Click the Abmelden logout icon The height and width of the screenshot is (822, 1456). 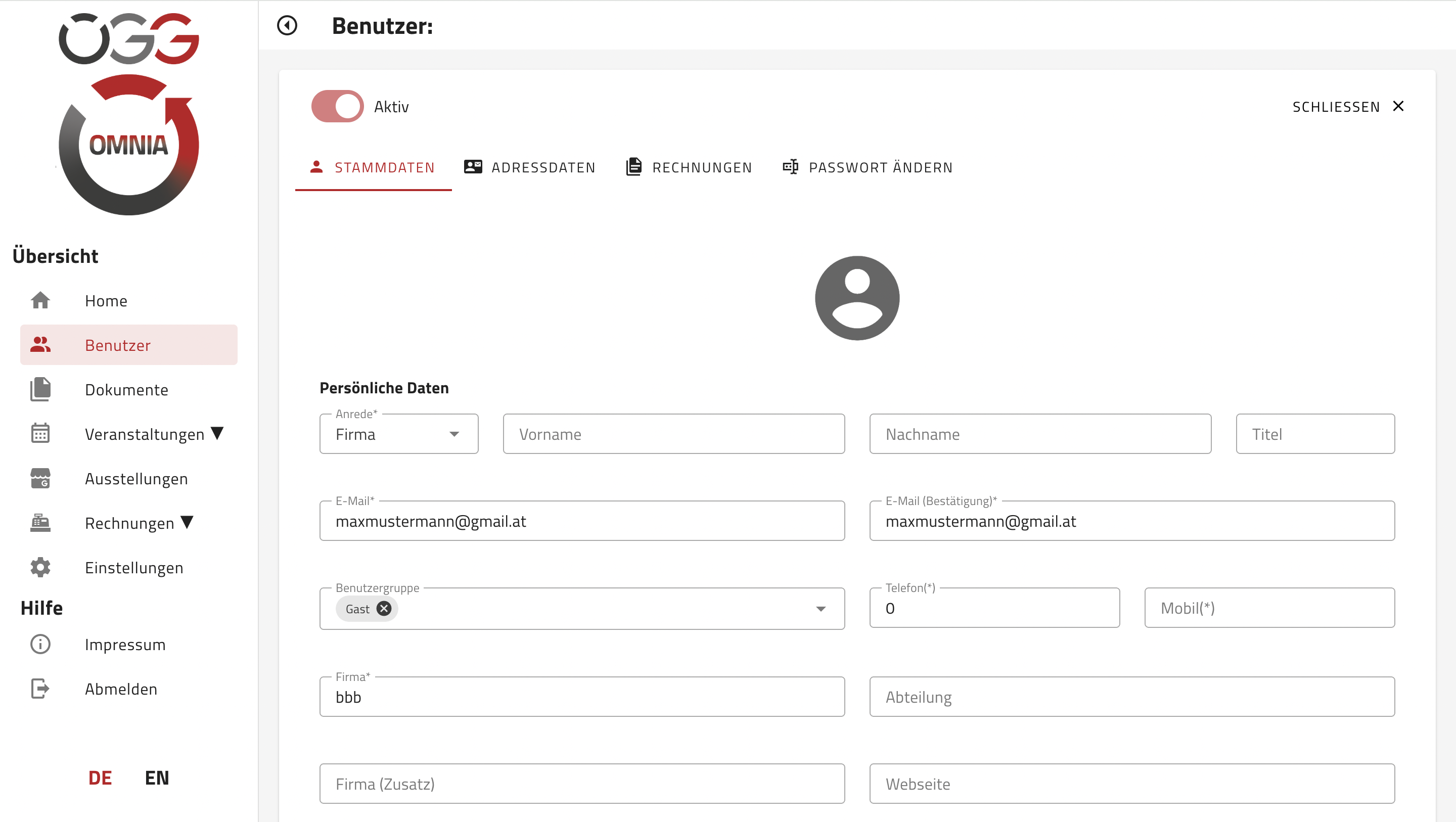click(x=40, y=689)
